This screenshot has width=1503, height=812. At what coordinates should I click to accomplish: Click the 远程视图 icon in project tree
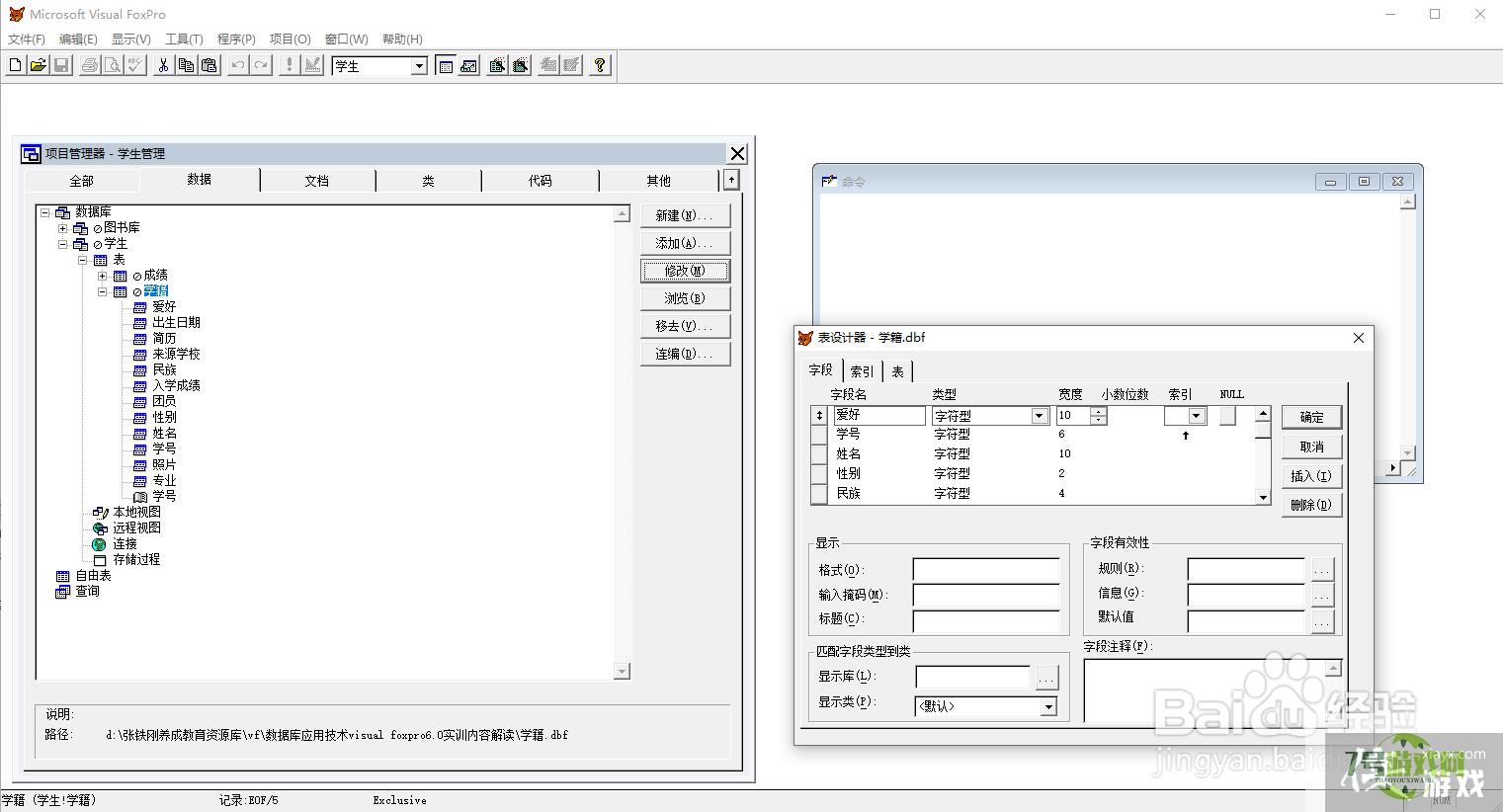100,528
